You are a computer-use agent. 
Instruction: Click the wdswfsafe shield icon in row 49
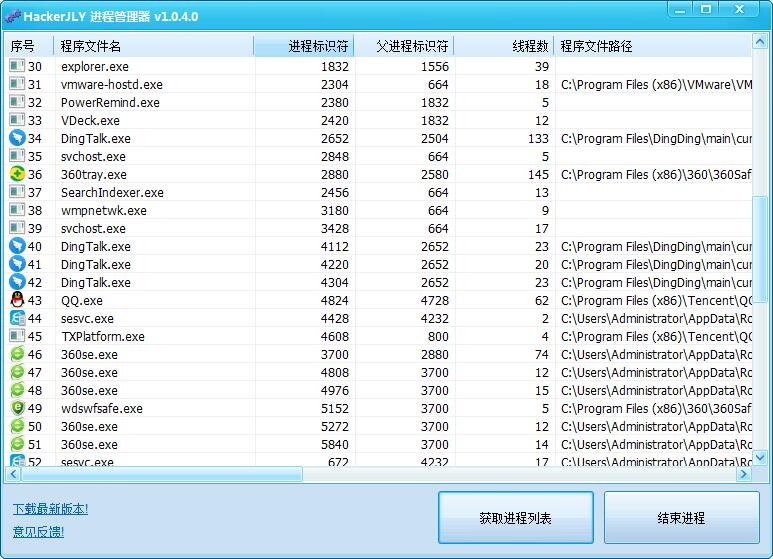[17, 408]
